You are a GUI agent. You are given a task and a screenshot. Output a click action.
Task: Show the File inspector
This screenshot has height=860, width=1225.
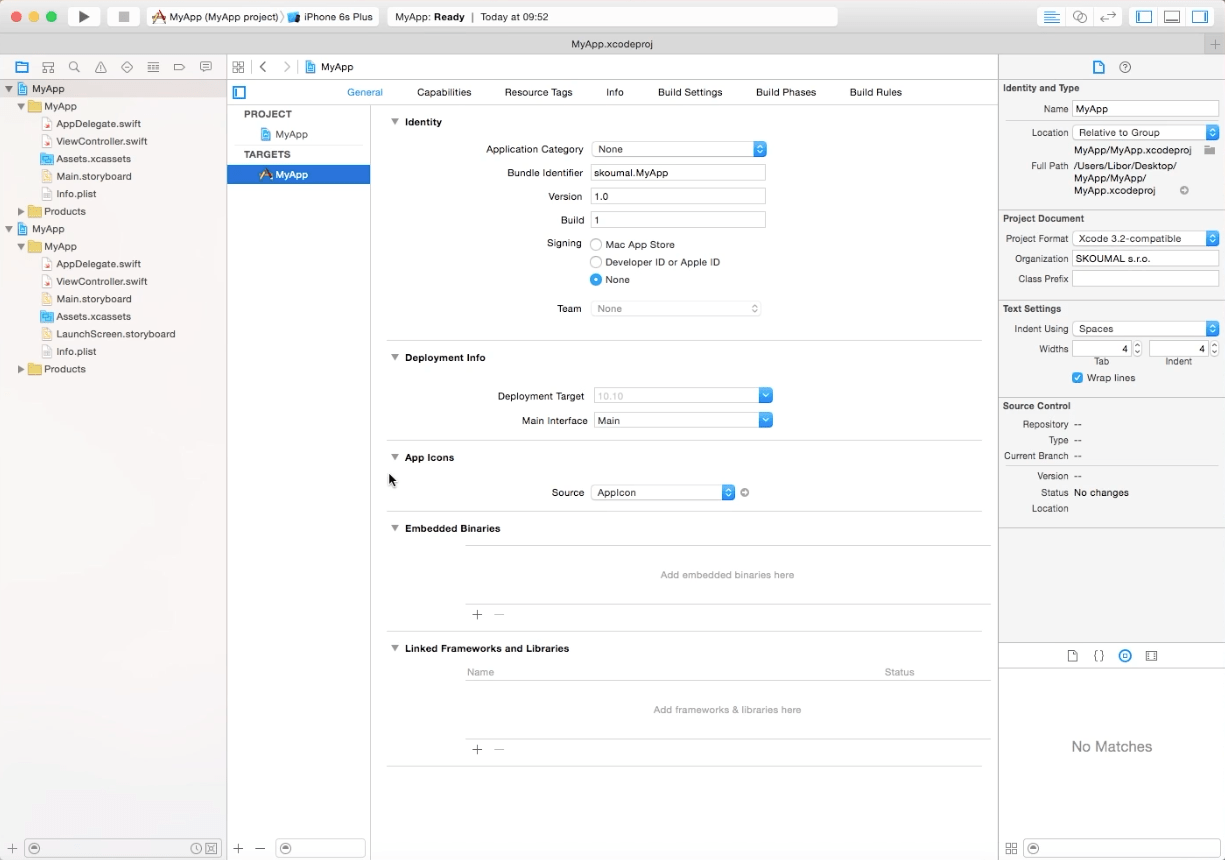pyautogui.click(x=1099, y=67)
